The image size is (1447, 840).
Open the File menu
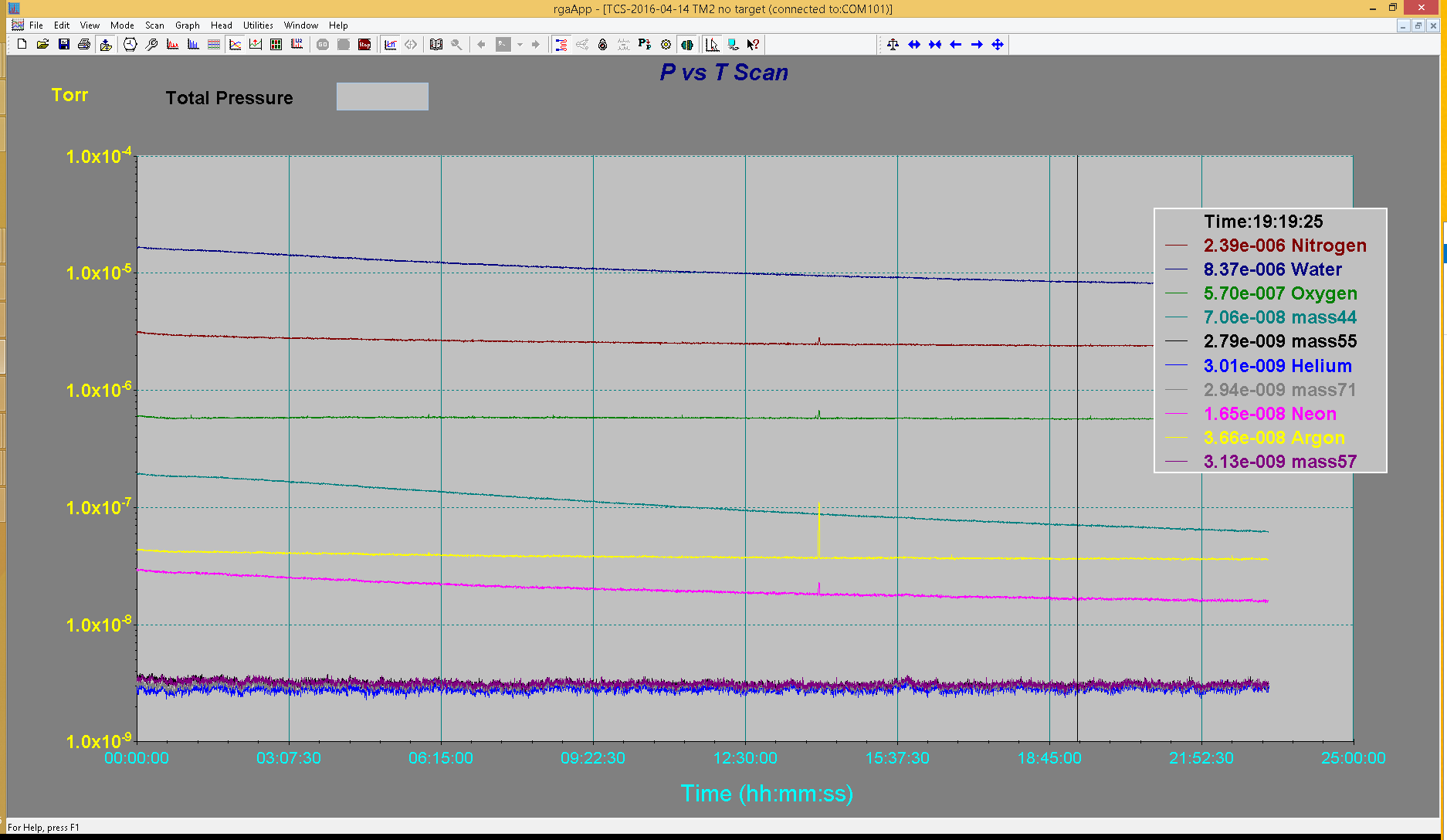(36, 25)
